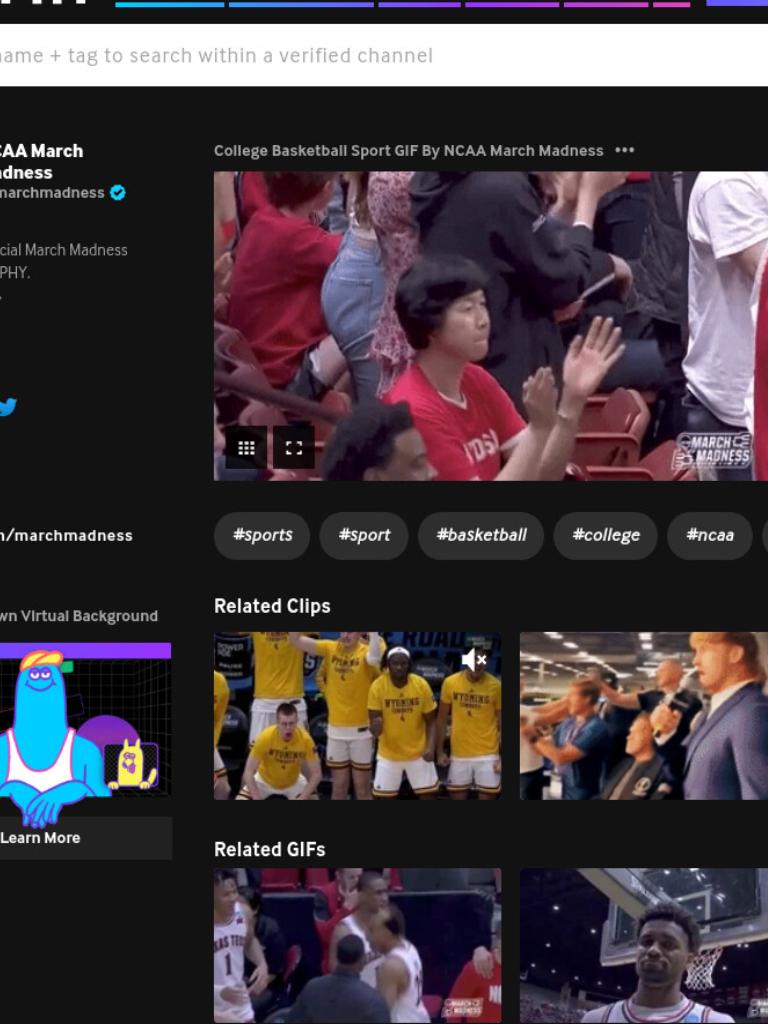Select the #basketball tag

coord(481,536)
